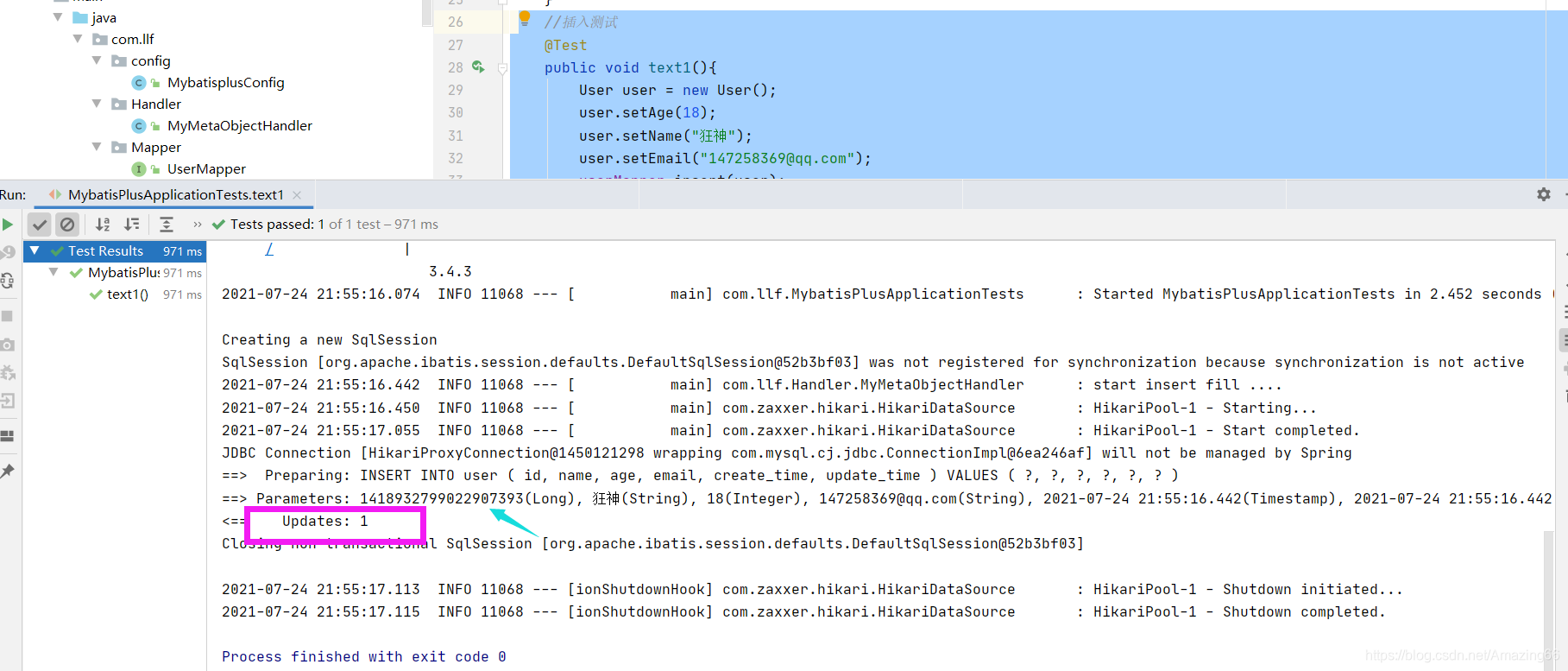Open Run panel settings gear

click(1544, 195)
